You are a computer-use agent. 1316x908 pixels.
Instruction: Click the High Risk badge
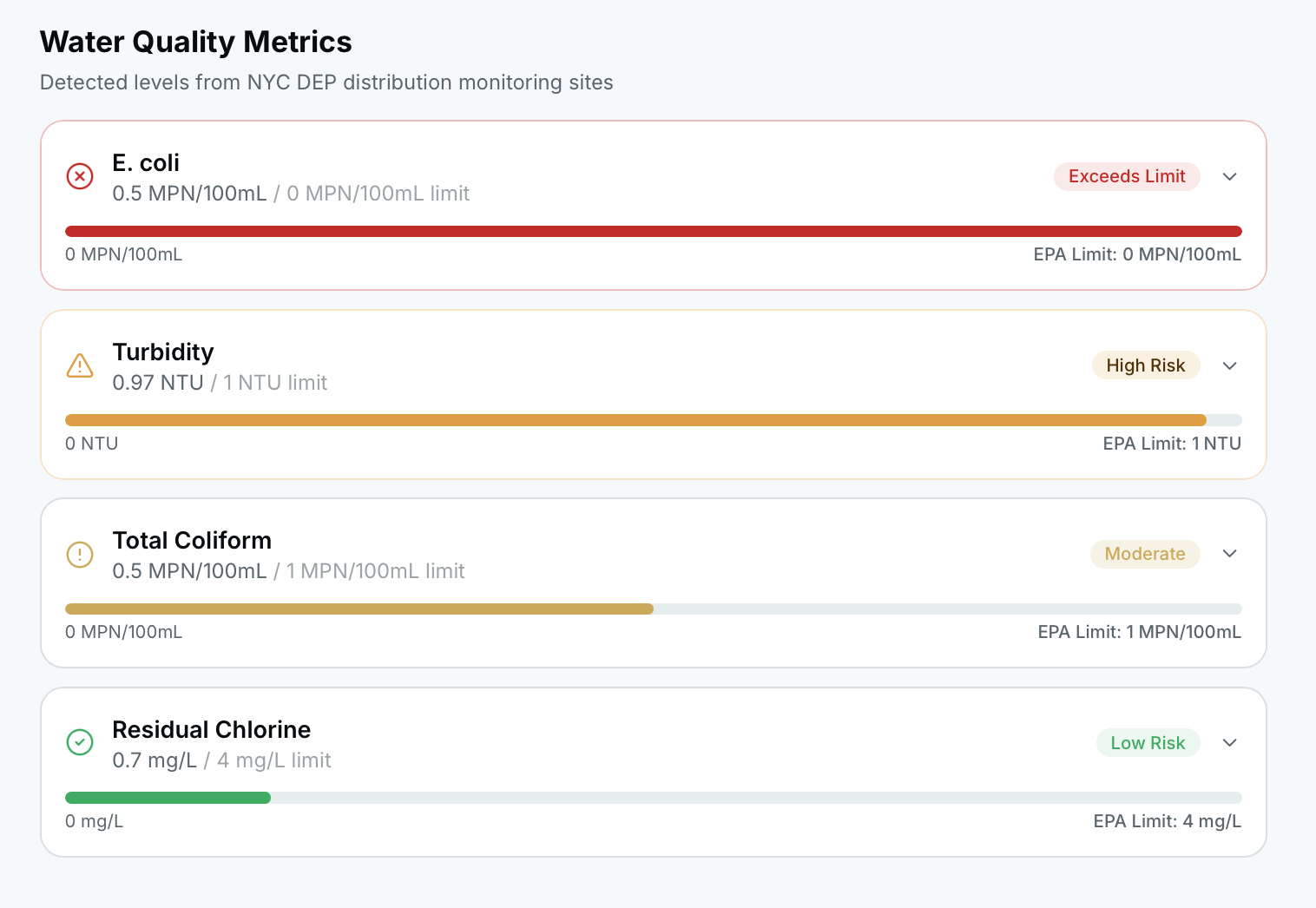click(x=1145, y=365)
